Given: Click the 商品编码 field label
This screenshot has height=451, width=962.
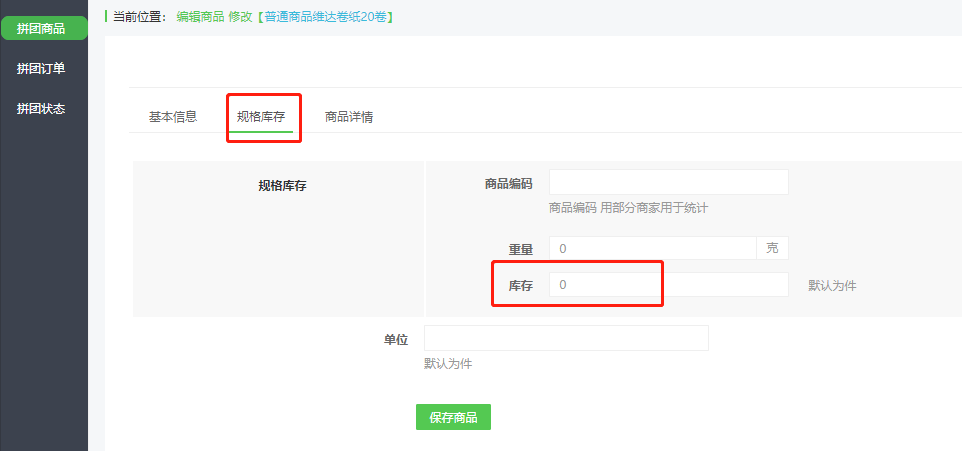Looking at the screenshot, I should [x=509, y=183].
